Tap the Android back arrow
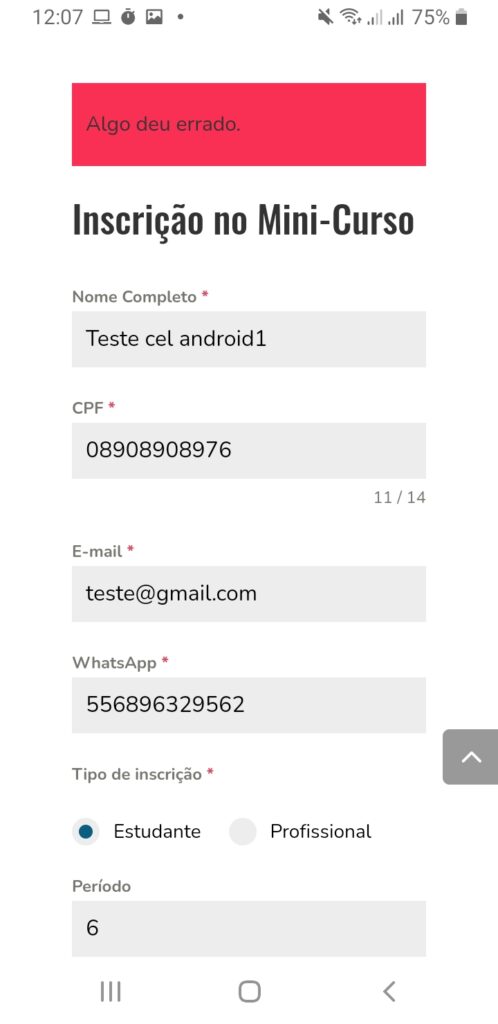Image resolution: width=498 pixels, height=1024 pixels. coord(389,991)
